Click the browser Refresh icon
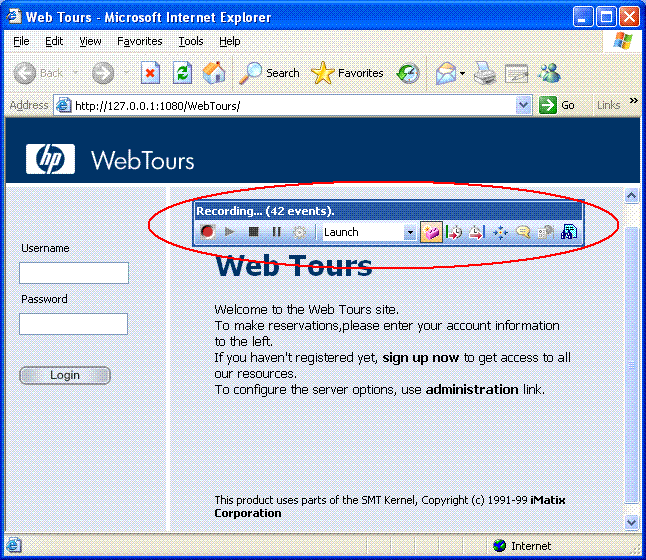 [182, 73]
